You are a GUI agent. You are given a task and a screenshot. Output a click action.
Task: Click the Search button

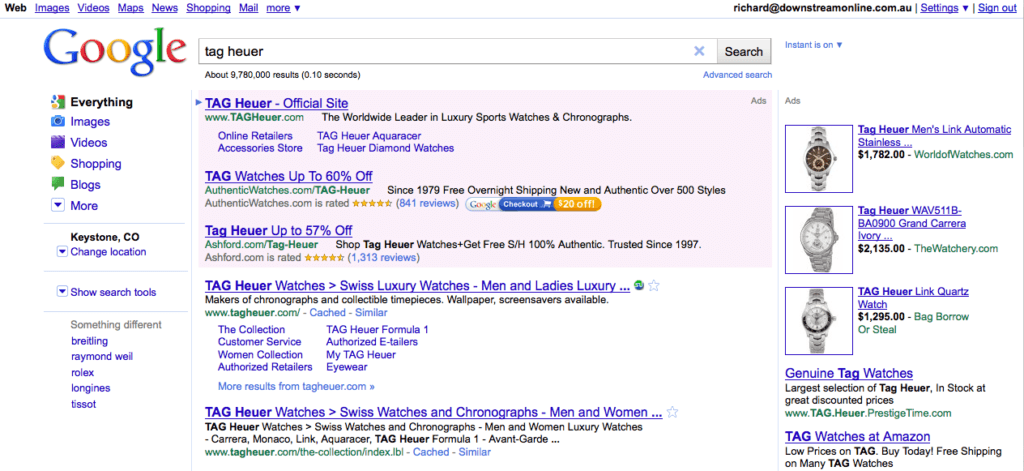point(744,52)
